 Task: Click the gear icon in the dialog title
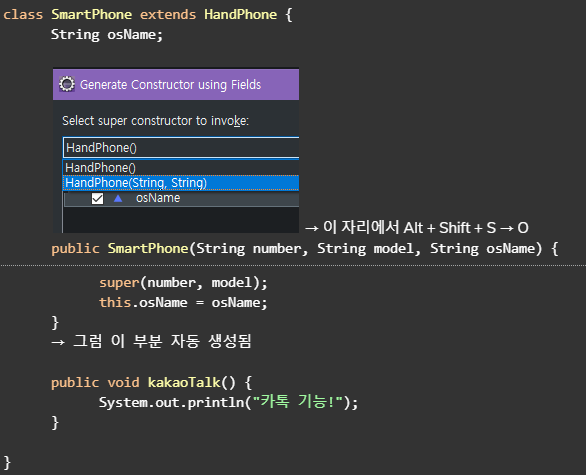coord(67,84)
